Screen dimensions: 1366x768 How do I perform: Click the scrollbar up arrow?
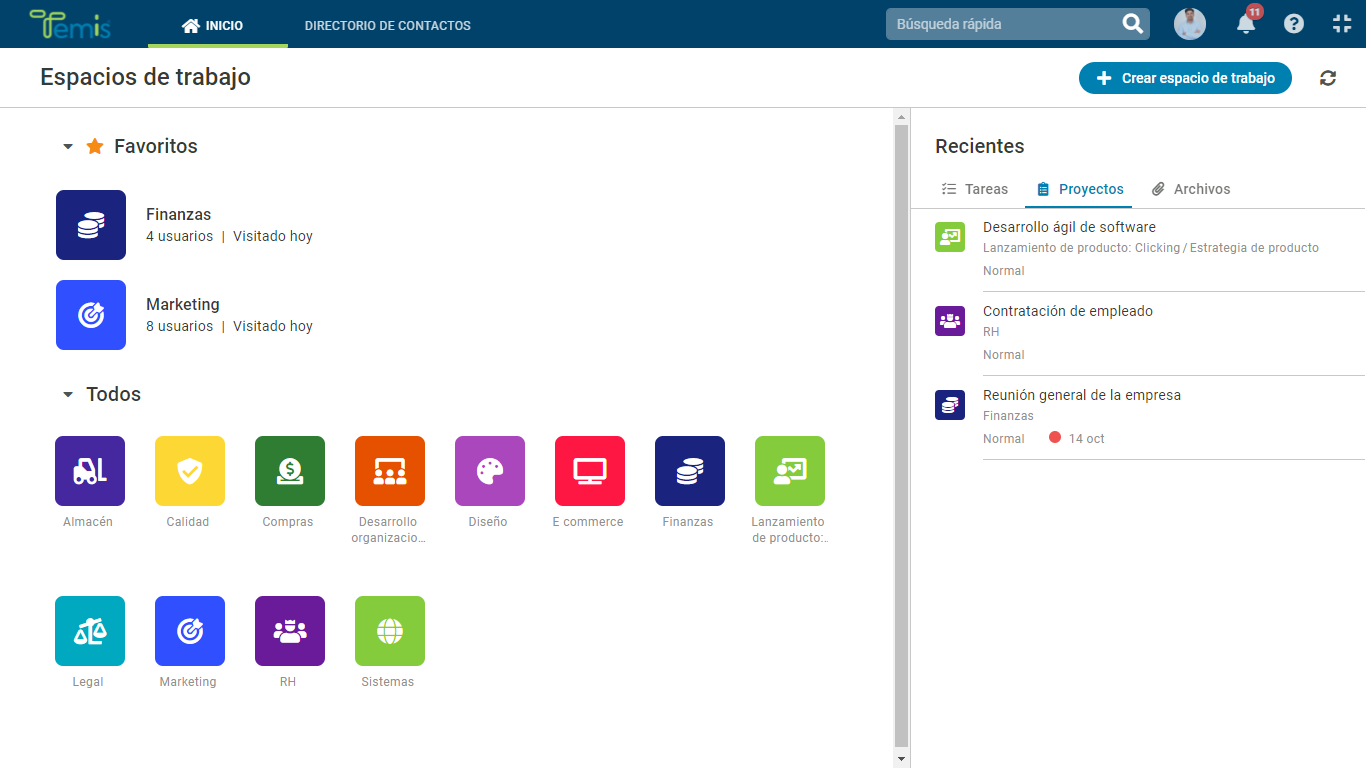click(901, 116)
